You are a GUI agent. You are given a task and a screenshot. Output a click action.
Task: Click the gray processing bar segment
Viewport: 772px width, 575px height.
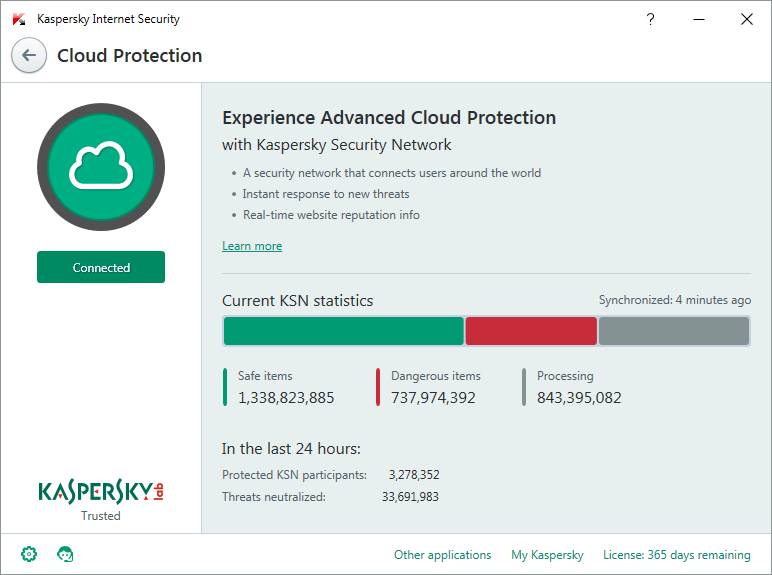tap(674, 331)
